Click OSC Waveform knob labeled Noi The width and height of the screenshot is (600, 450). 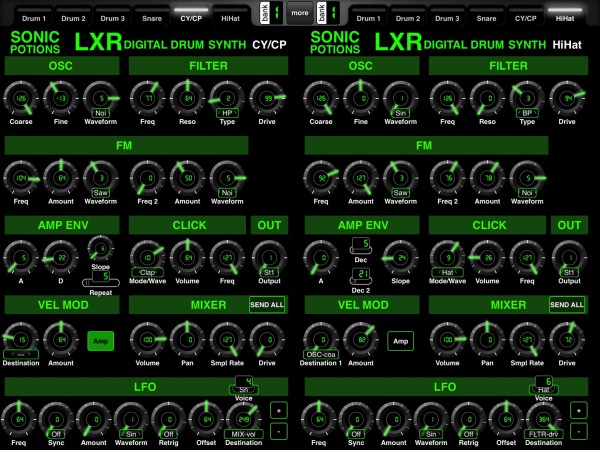coord(101,99)
